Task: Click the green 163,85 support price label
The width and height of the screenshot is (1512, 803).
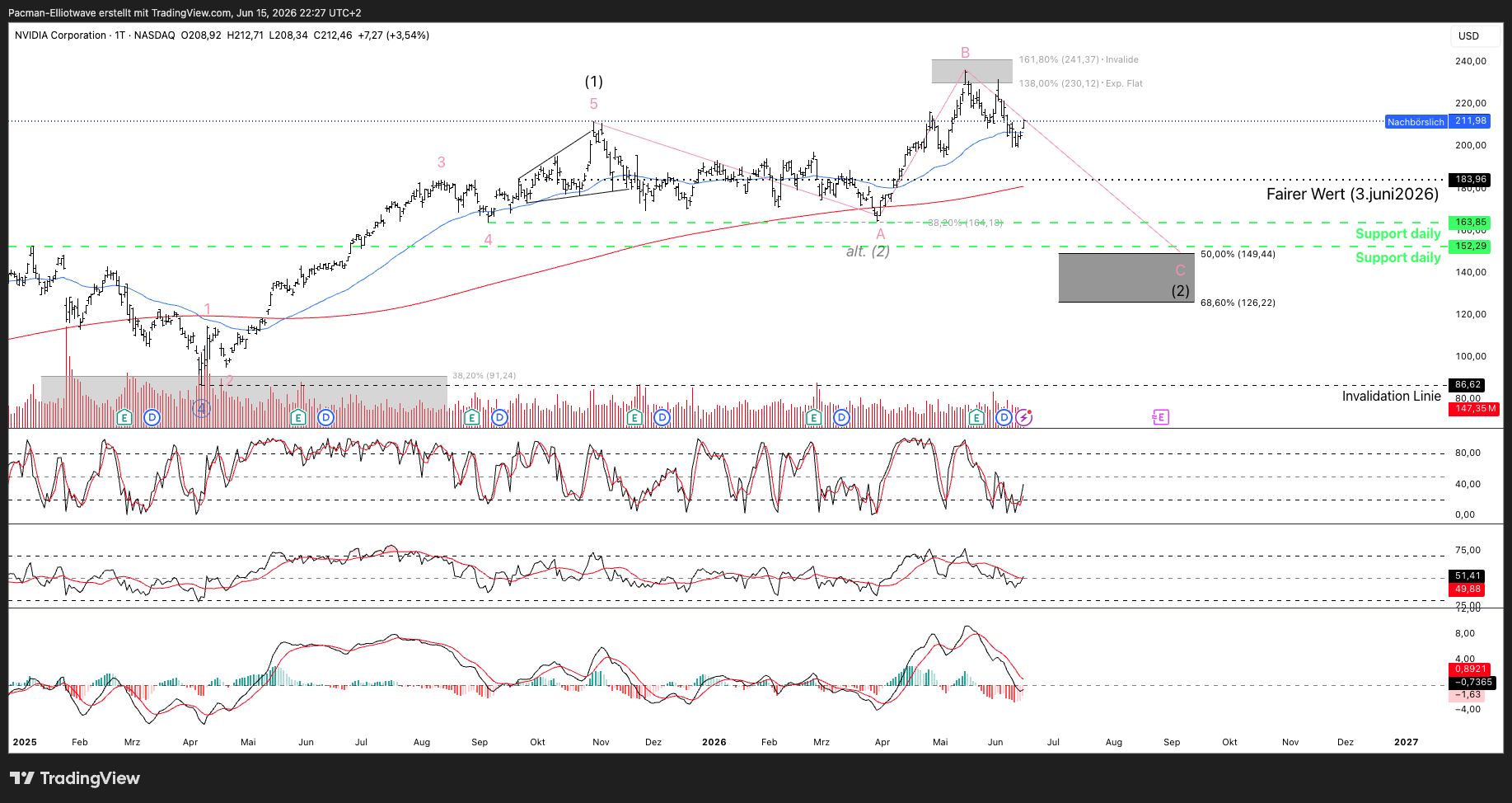Action: (x=1471, y=223)
